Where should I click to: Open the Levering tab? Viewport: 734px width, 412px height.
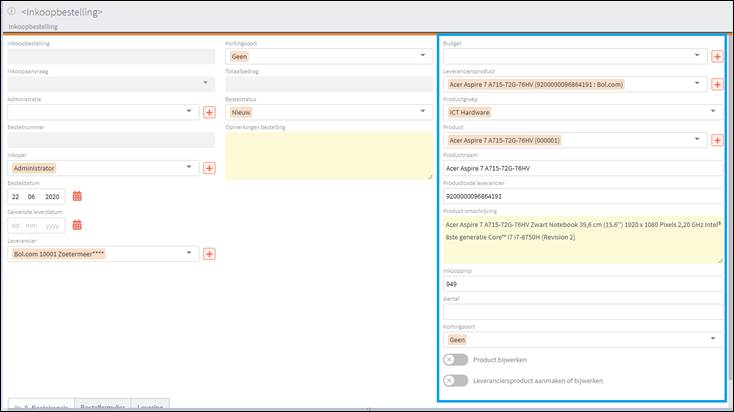[x=150, y=407]
